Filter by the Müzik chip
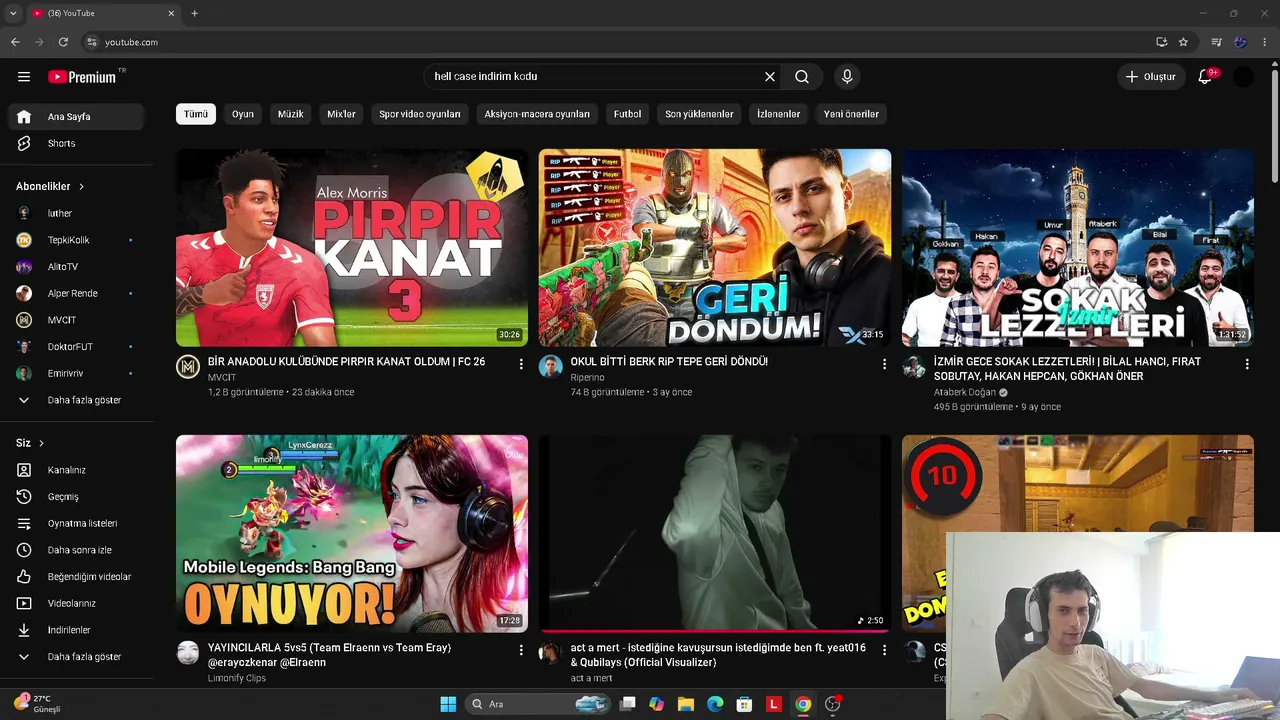Image resolution: width=1280 pixels, height=720 pixels. coord(291,114)
